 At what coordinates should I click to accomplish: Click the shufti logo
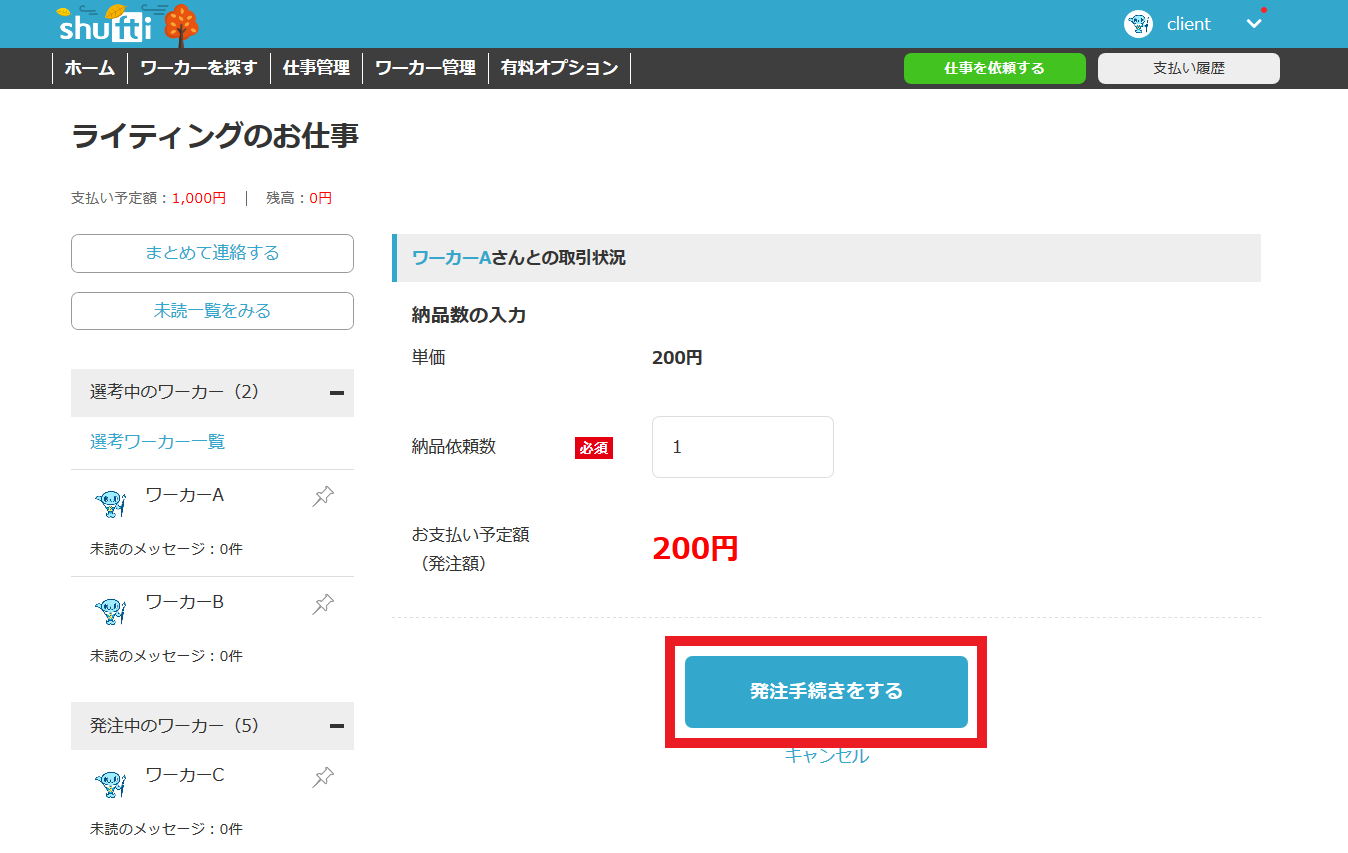pyautogui.click(x=128, y=25)
